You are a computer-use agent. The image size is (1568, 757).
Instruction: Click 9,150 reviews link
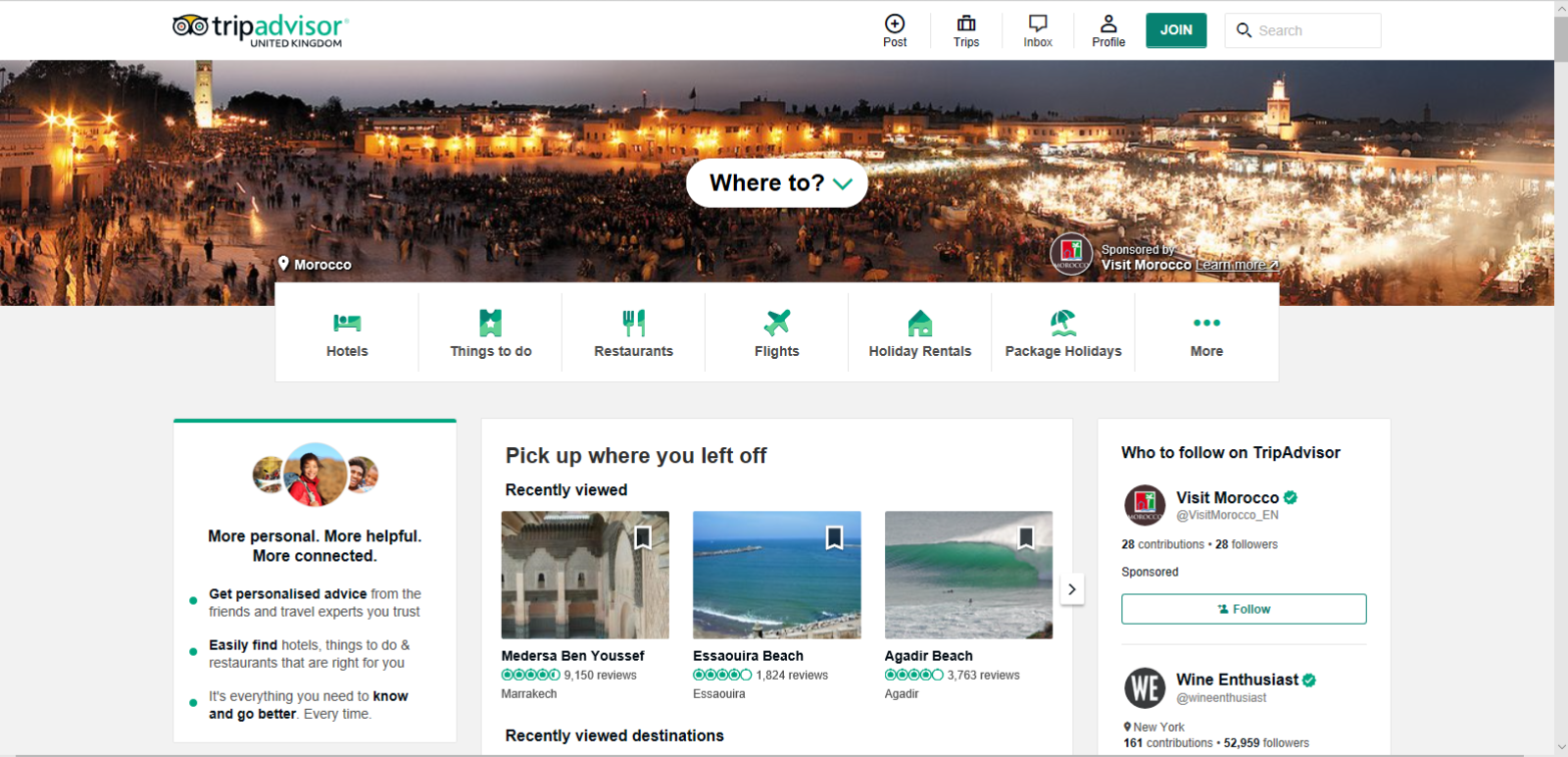(600, 675)
